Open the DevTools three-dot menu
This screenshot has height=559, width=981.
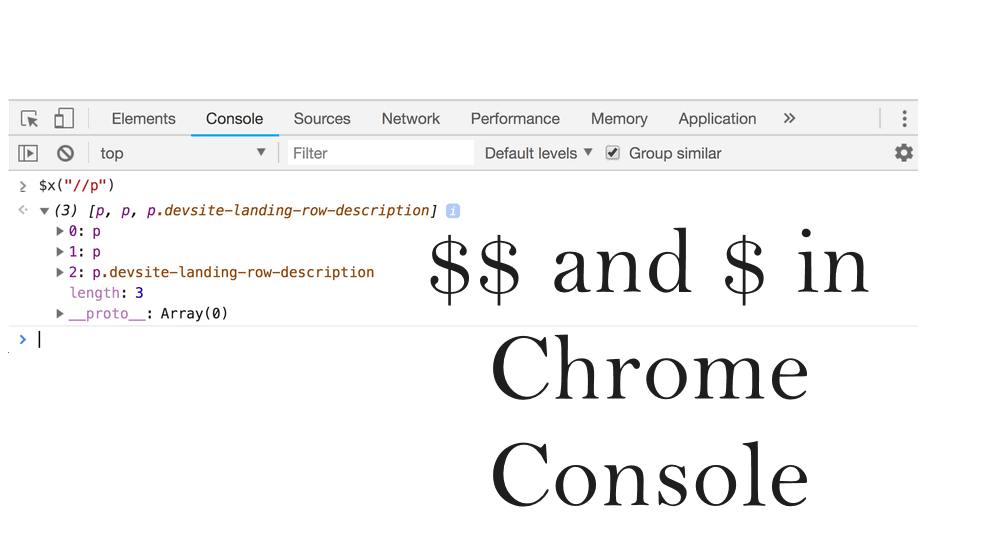coord(904,118)
